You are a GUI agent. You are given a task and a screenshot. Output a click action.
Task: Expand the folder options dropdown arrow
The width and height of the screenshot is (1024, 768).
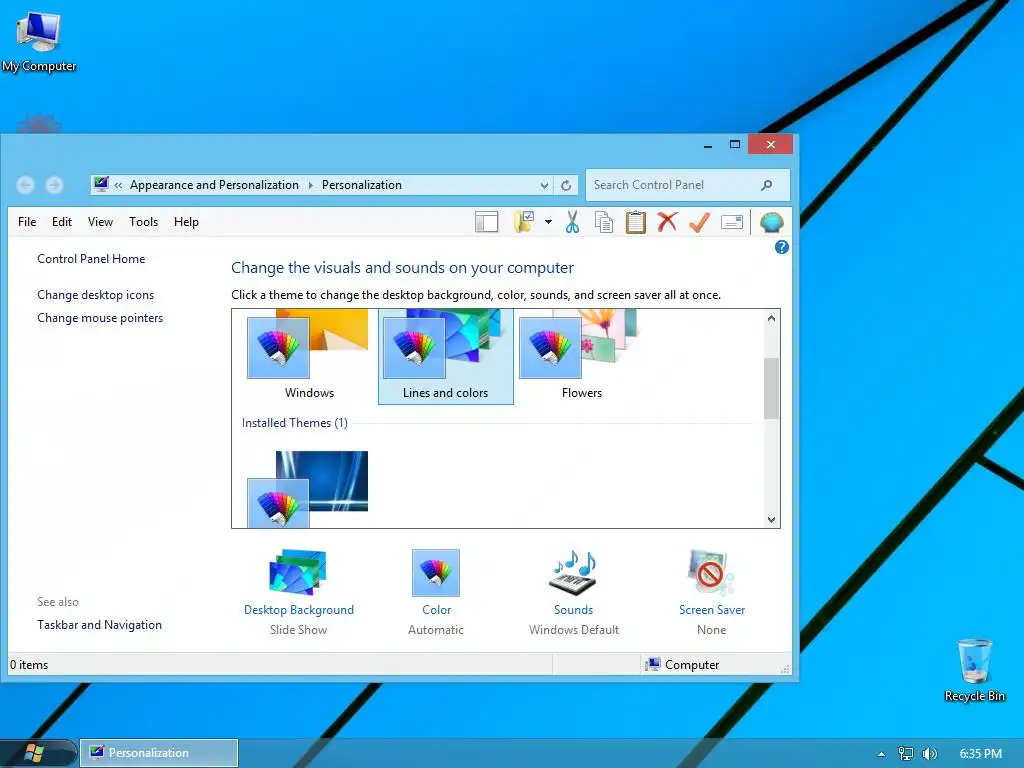(548, 222)
